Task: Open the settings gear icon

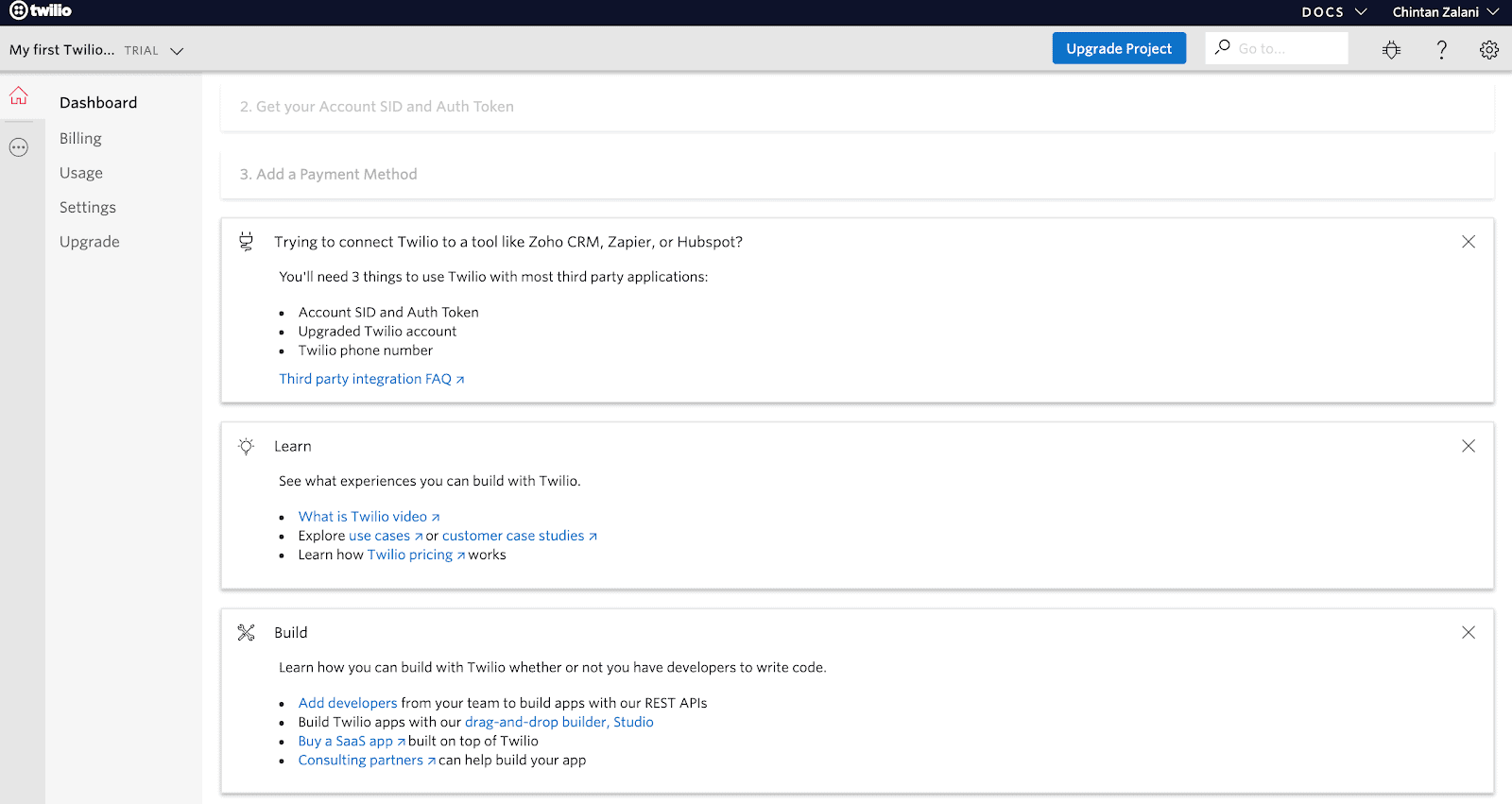Action: click(x=1488, y=50)
